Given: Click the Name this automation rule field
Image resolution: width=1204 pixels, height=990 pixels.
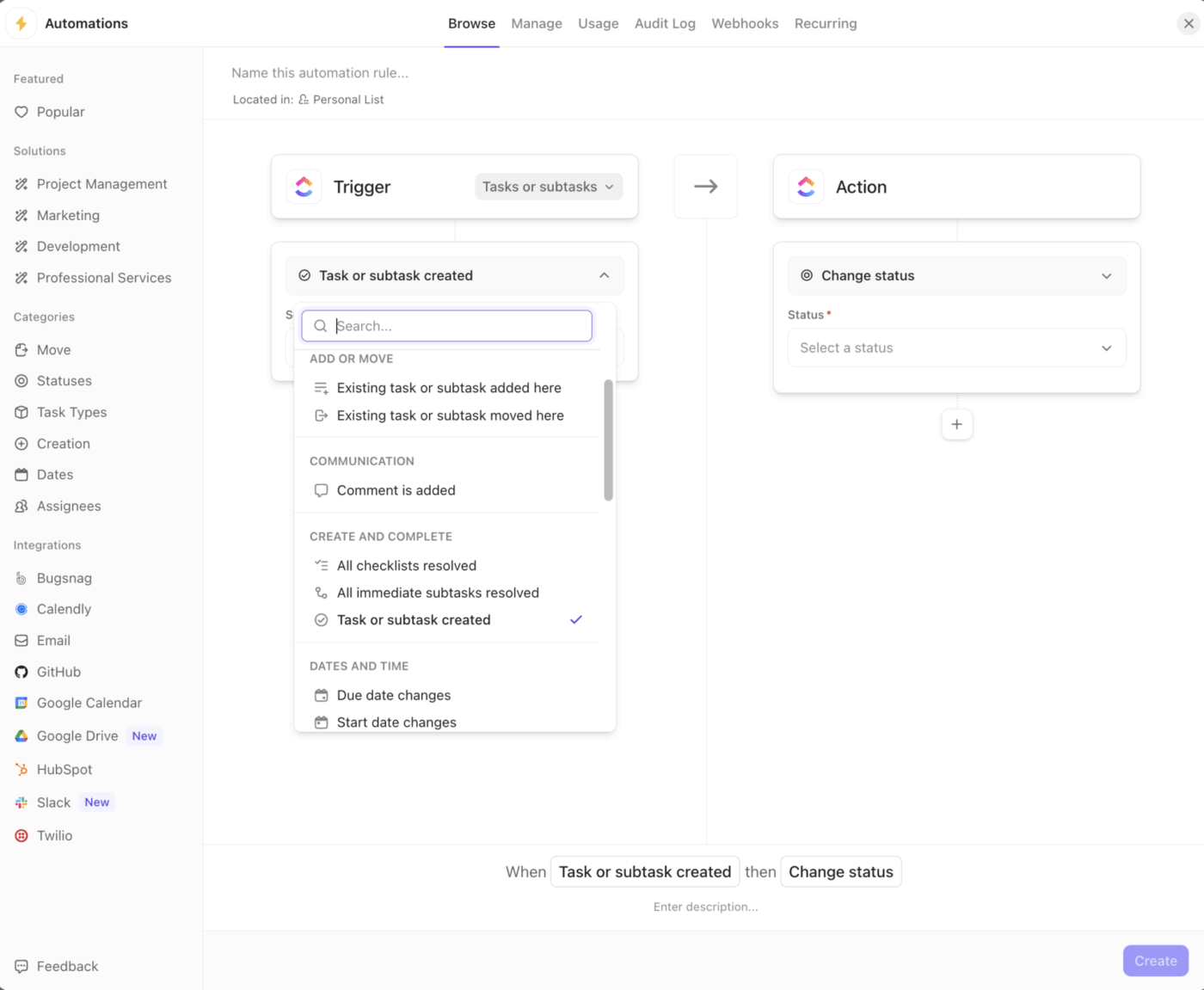Looking at the screenshot, I should tap(320, 72).
